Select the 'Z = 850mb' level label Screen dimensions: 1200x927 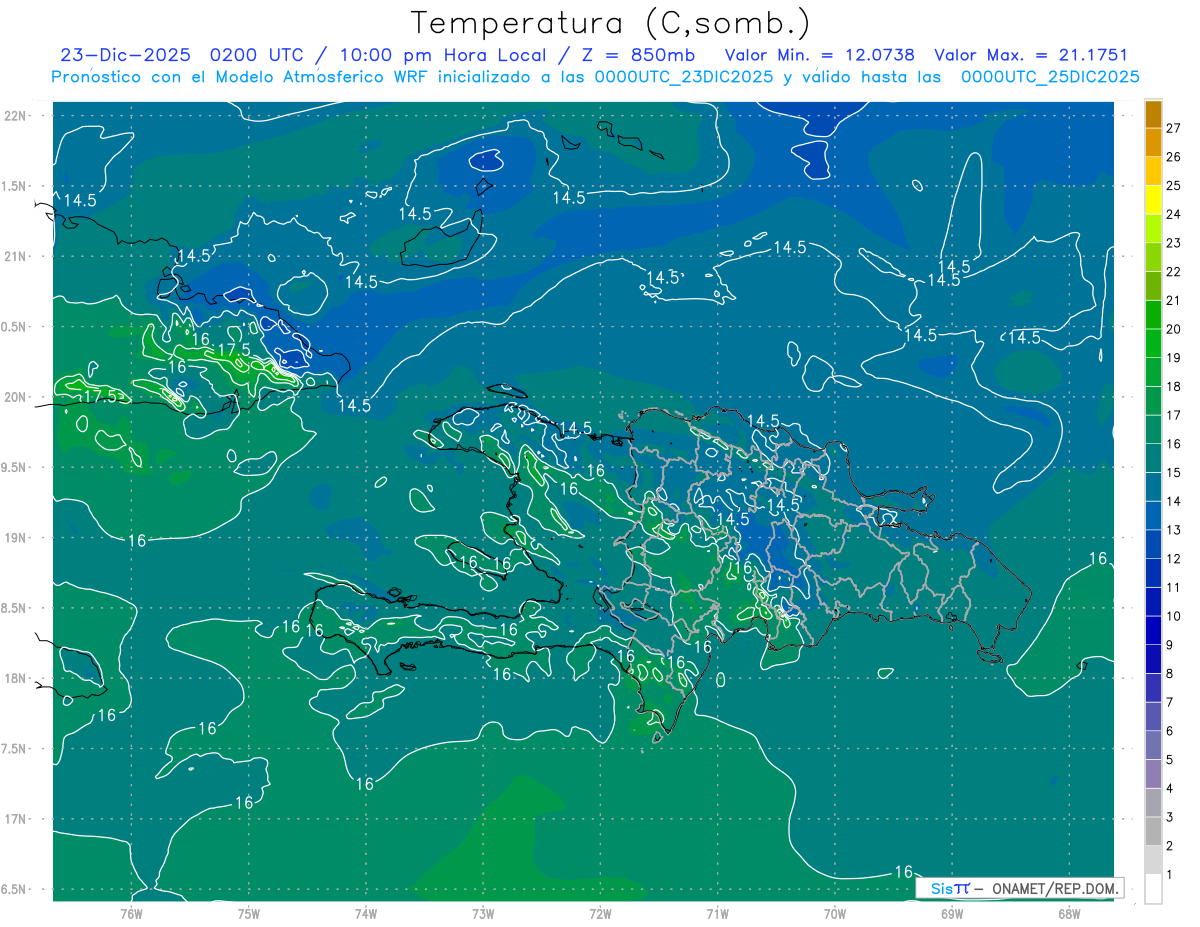[x=636, y=56]
